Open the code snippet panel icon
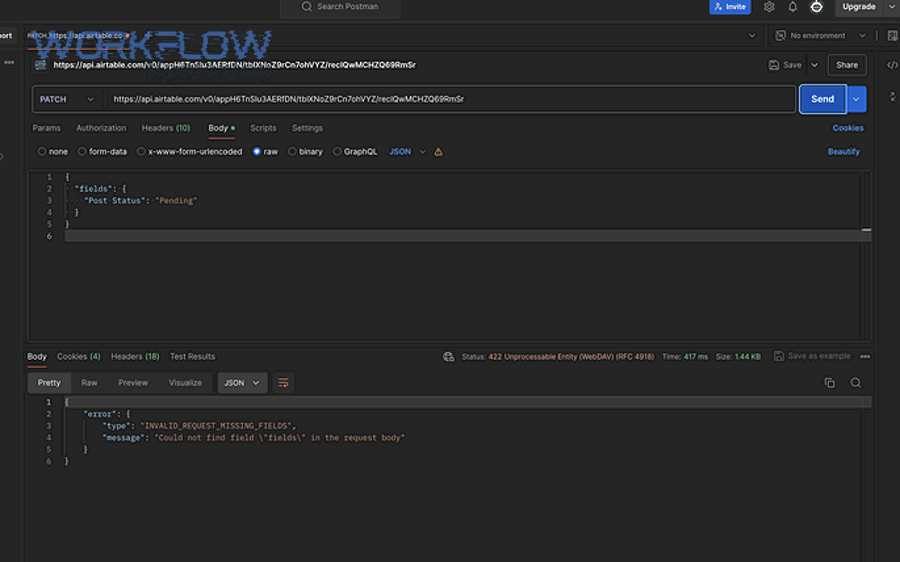 coord(892,65)
